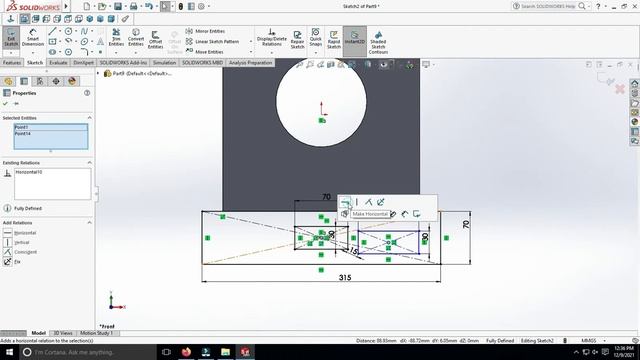Open the Quick Snaps tool
This screenshot has width=640, height=360.
point(316,37)
